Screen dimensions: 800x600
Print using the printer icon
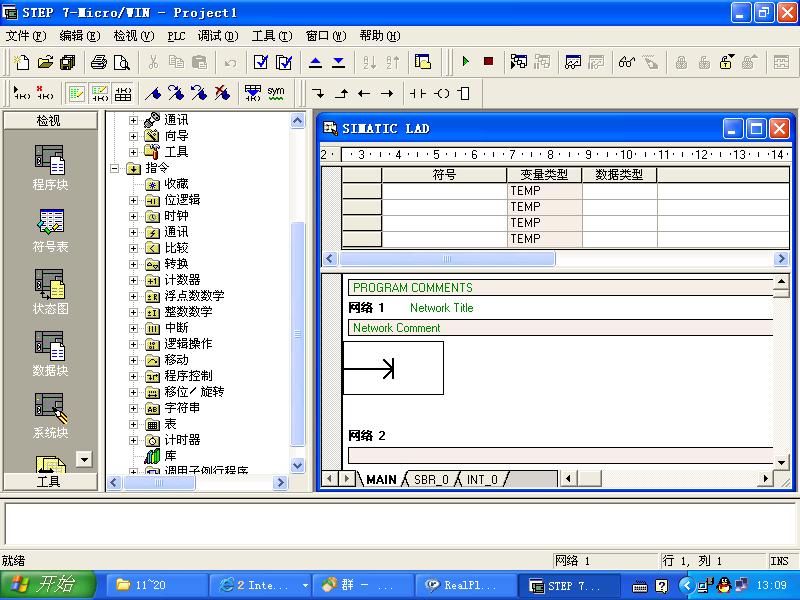pos(98,62)
